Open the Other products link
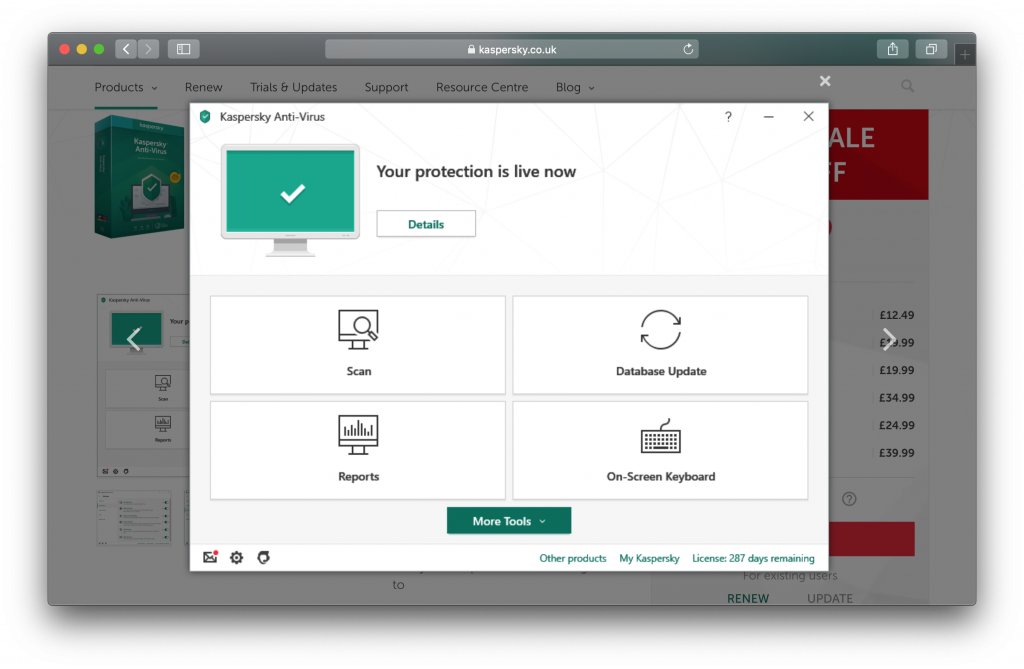Image resolution: width=1024 pixels, height=669 pixels. point(573,558)
